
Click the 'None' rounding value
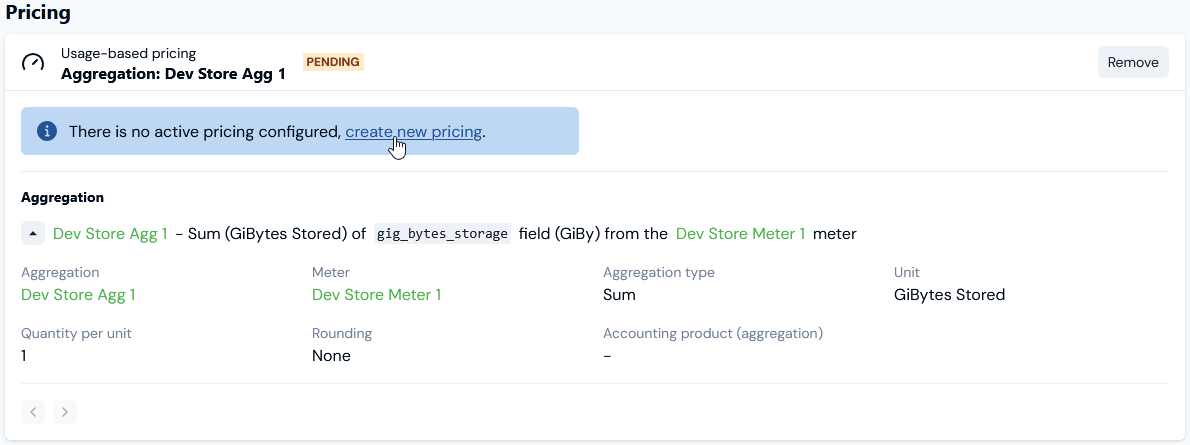click(331, 355)
